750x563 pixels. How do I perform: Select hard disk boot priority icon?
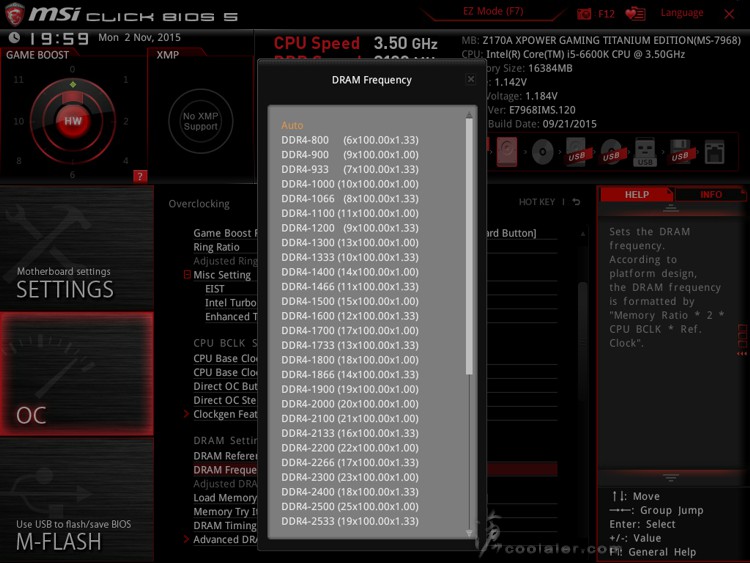click(x=507, y=152)
